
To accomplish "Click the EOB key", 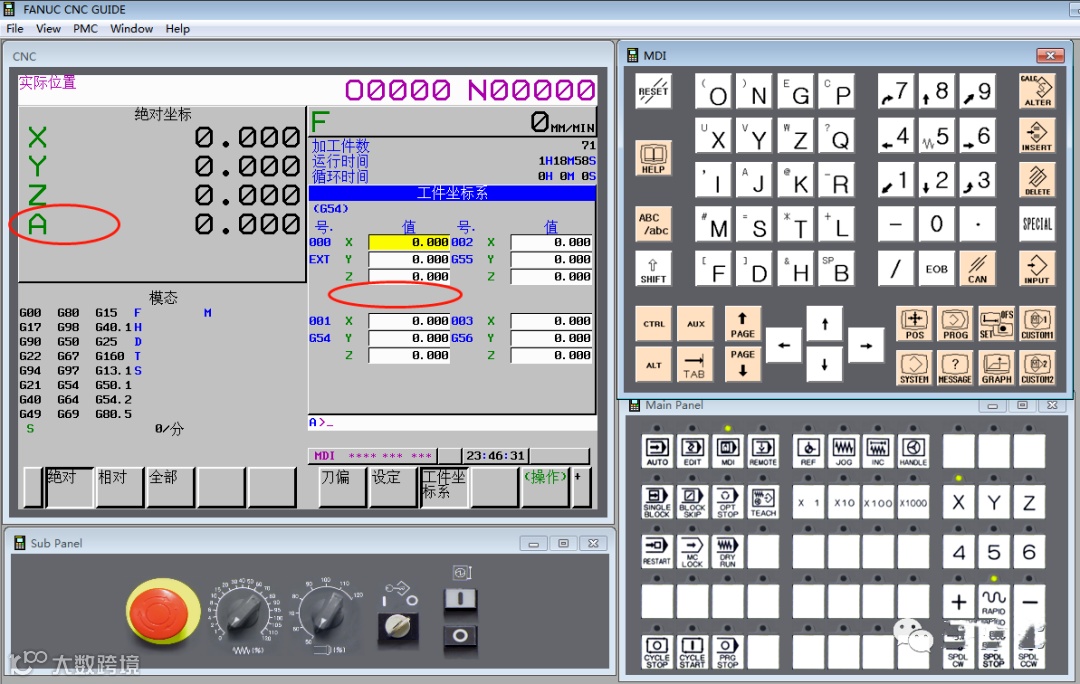I will point(936,269).
